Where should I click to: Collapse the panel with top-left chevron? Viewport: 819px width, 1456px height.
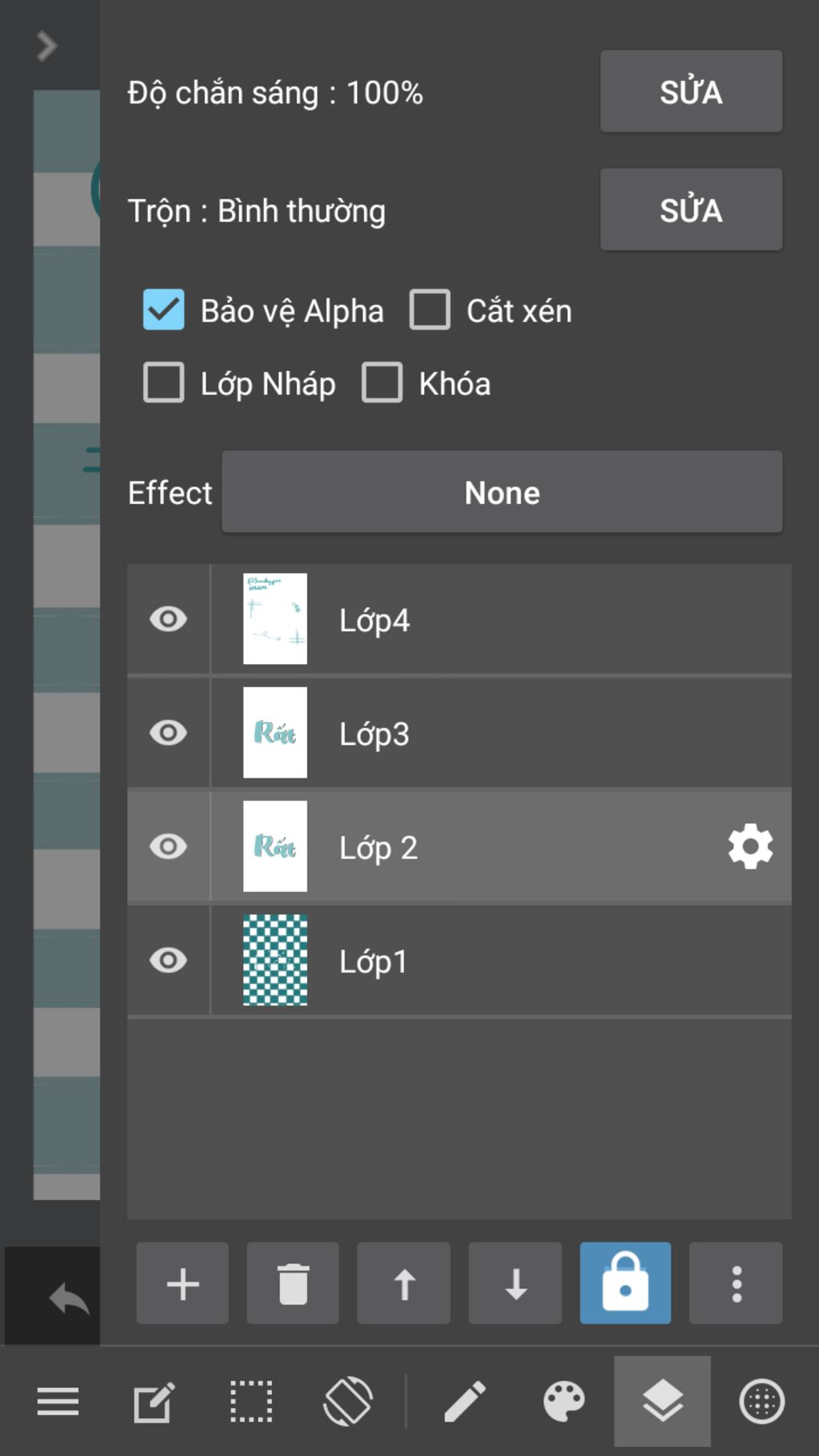pos(47,46)
